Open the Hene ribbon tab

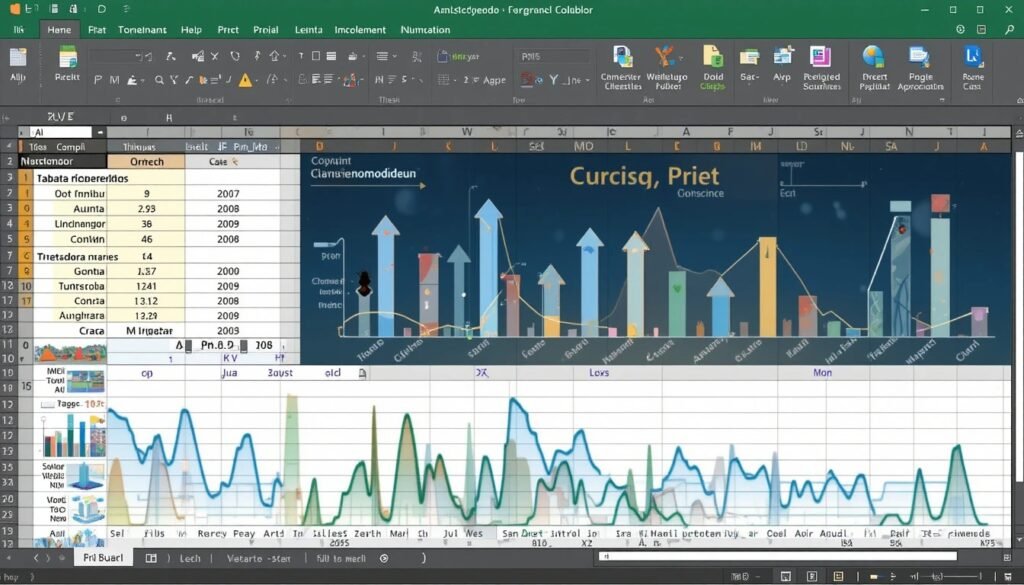pos(59,30)
